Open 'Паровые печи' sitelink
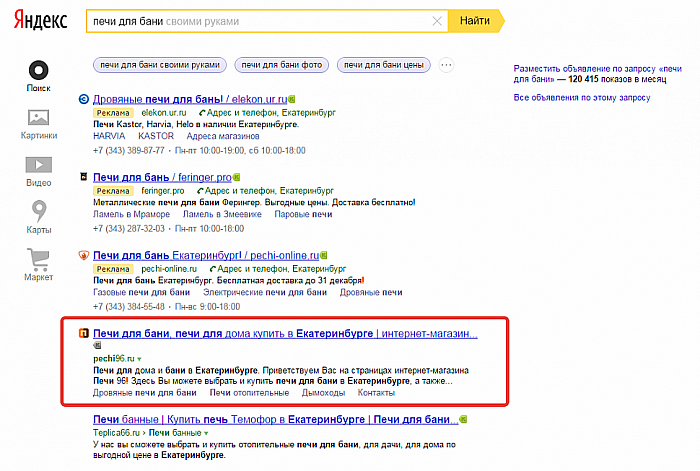This screenshot has height=471, width=700. point(303,214)
